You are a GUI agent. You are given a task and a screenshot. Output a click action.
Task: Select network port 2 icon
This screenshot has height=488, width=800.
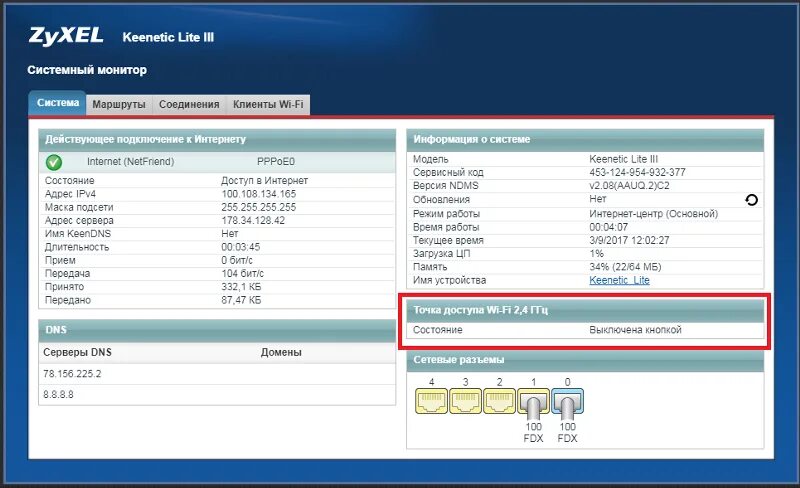(x=499, y=401)
